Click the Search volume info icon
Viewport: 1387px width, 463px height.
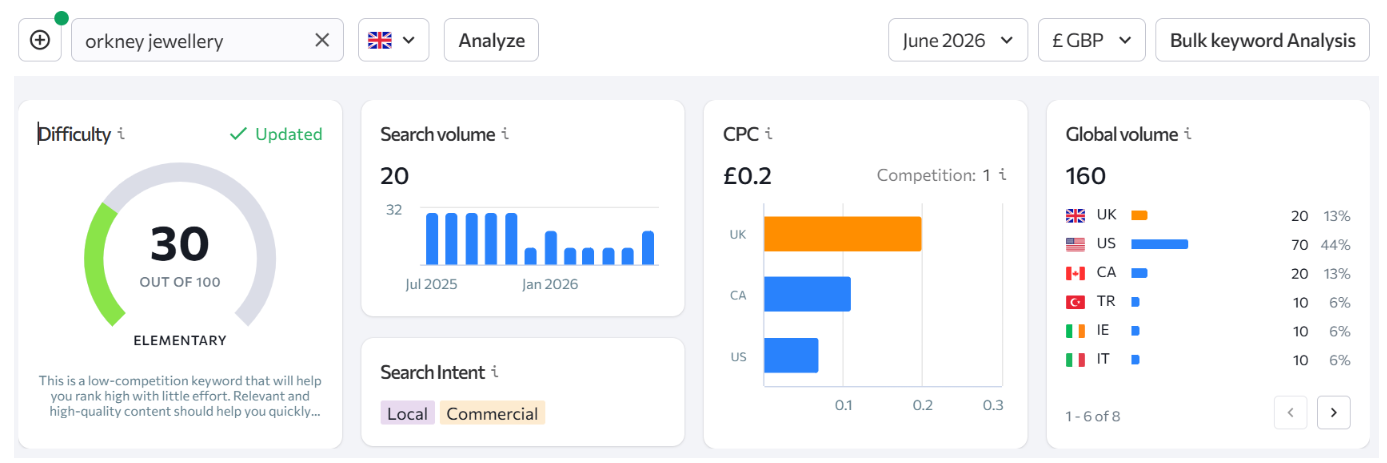(505, 134)
